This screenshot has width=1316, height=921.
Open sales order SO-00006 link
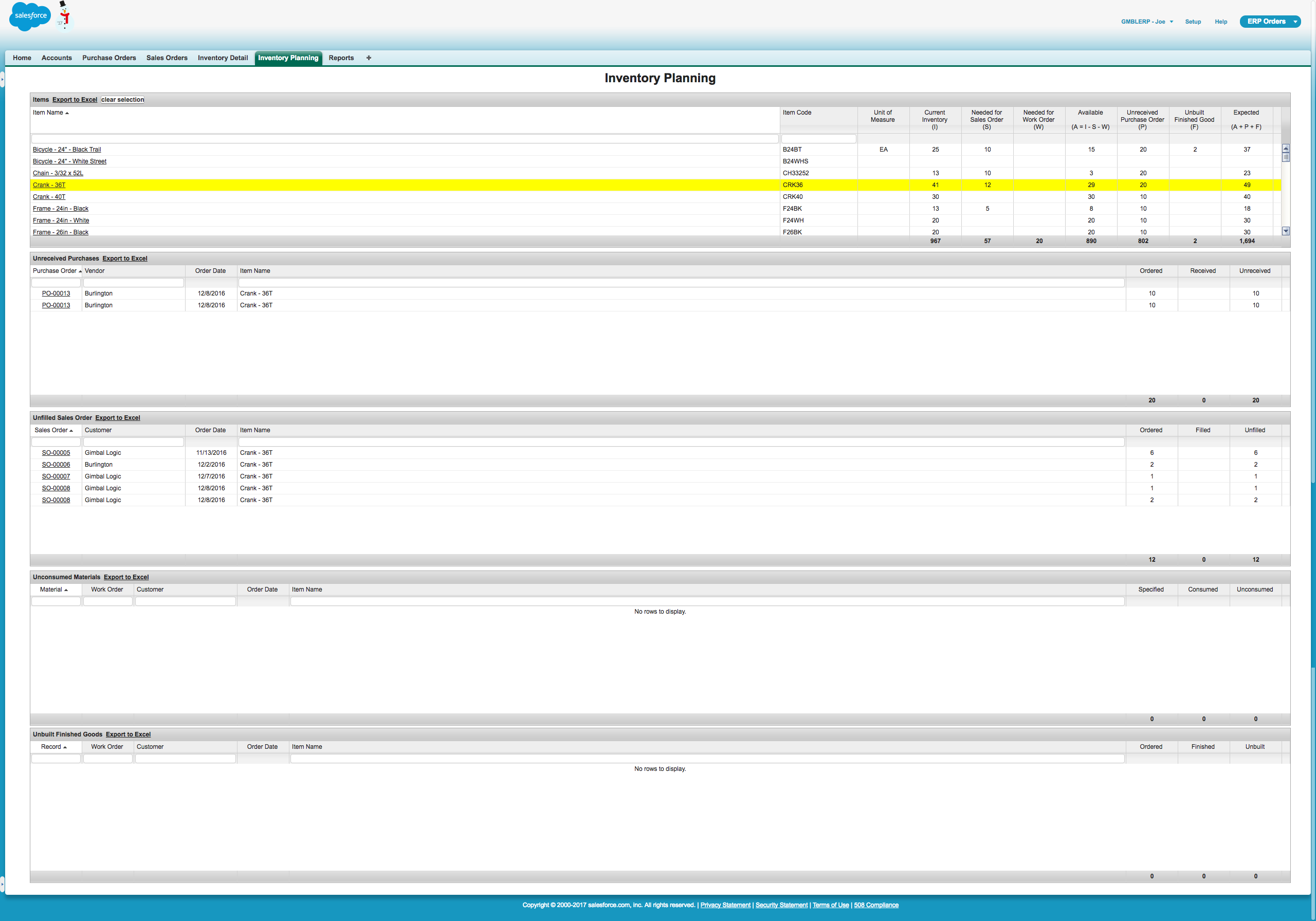pyautogui.click(x=56, y=465)
